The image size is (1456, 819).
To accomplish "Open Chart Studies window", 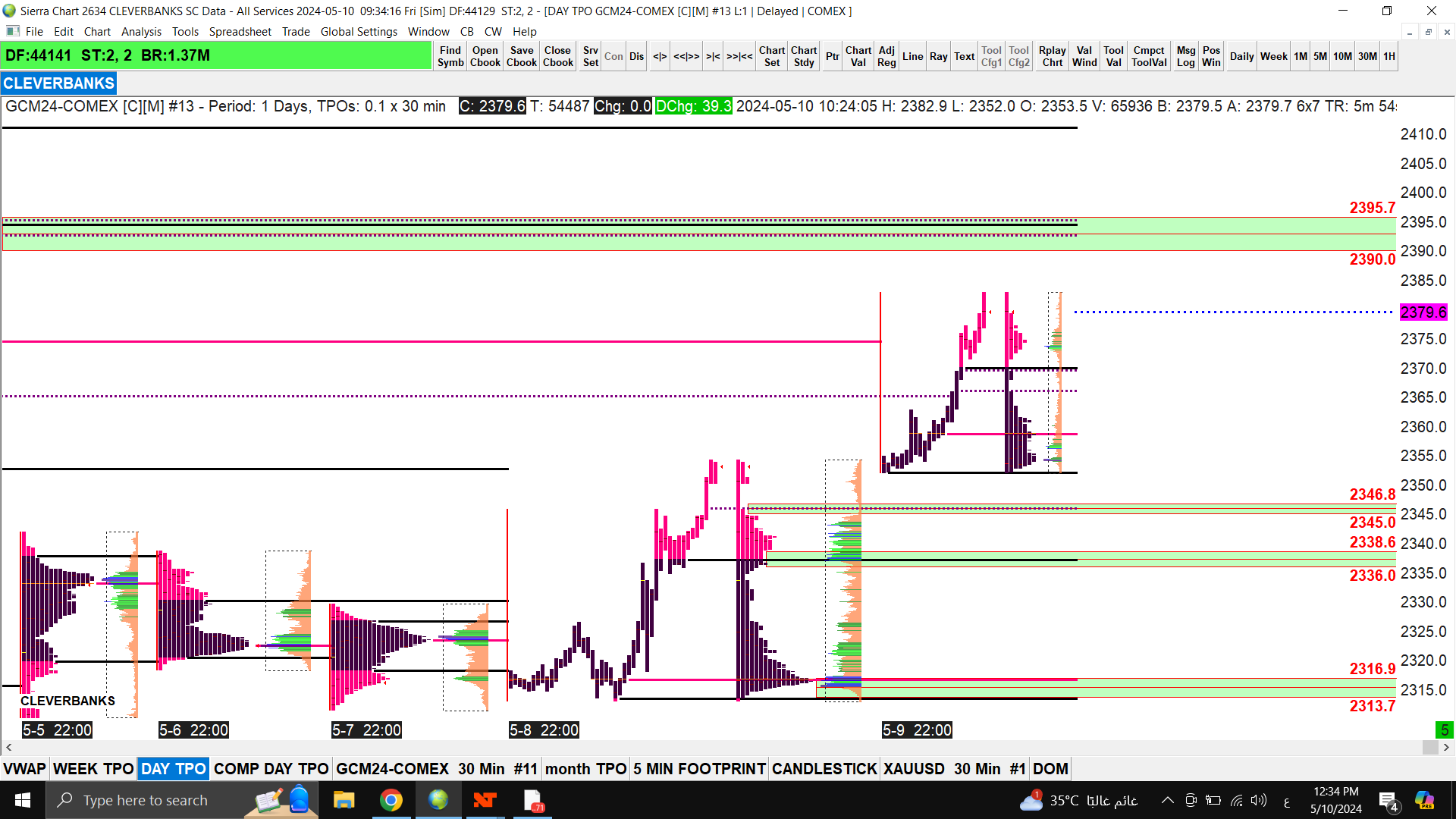I will point(804,56).
